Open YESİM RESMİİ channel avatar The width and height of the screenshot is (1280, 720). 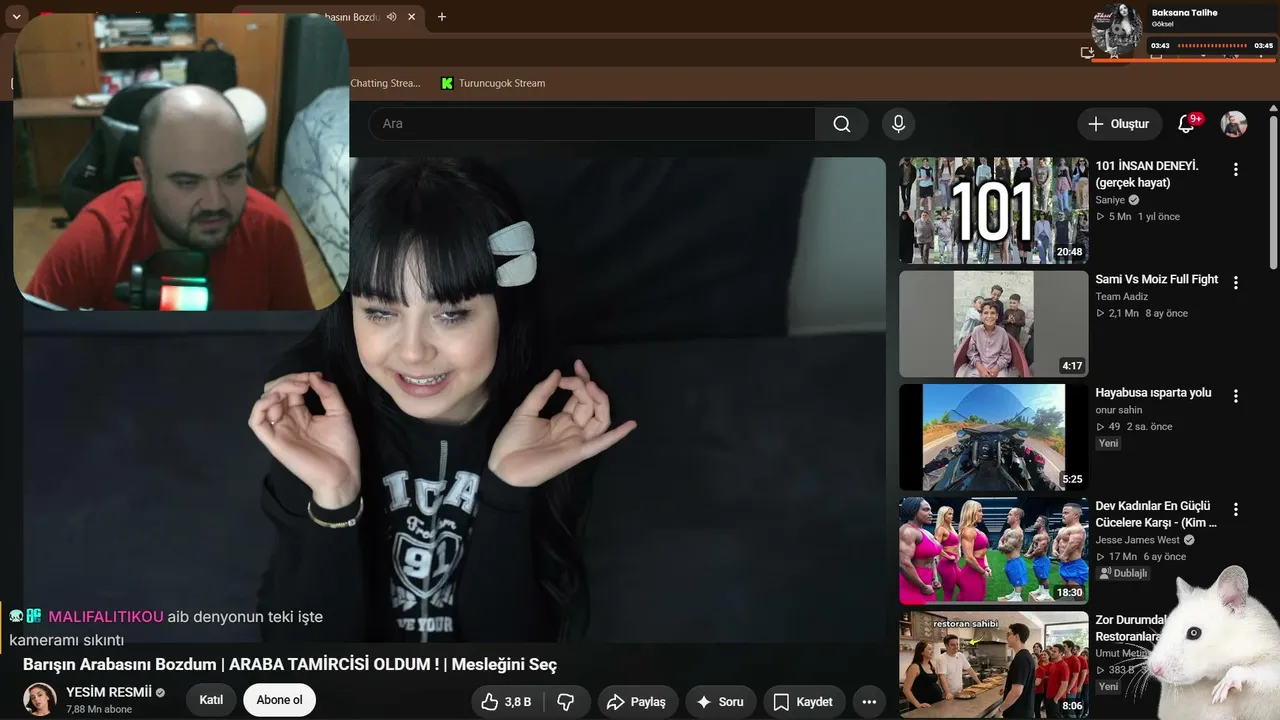40,700
